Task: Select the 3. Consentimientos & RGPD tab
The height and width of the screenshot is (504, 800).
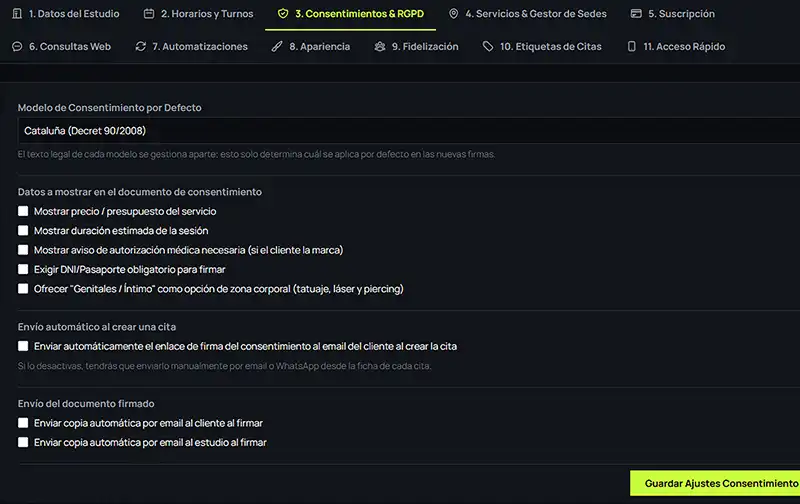Action: coord(351,14)
